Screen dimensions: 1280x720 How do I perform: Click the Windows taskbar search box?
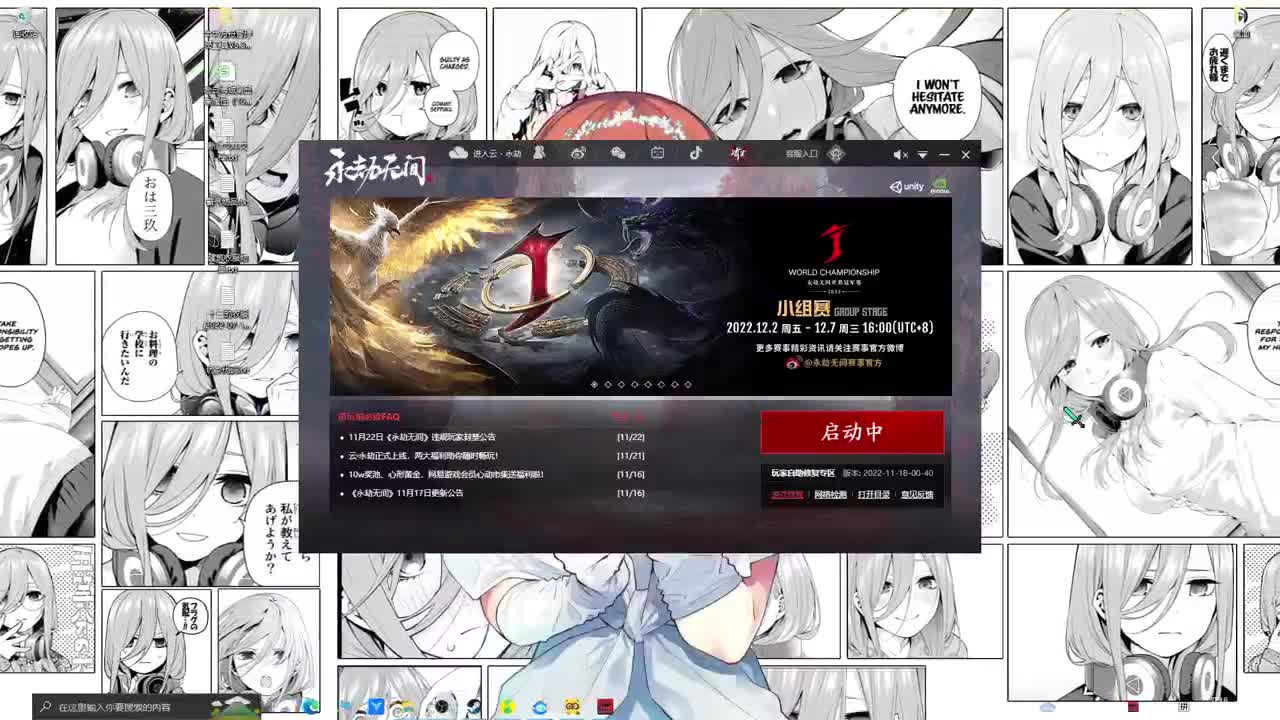pos(146,707)
